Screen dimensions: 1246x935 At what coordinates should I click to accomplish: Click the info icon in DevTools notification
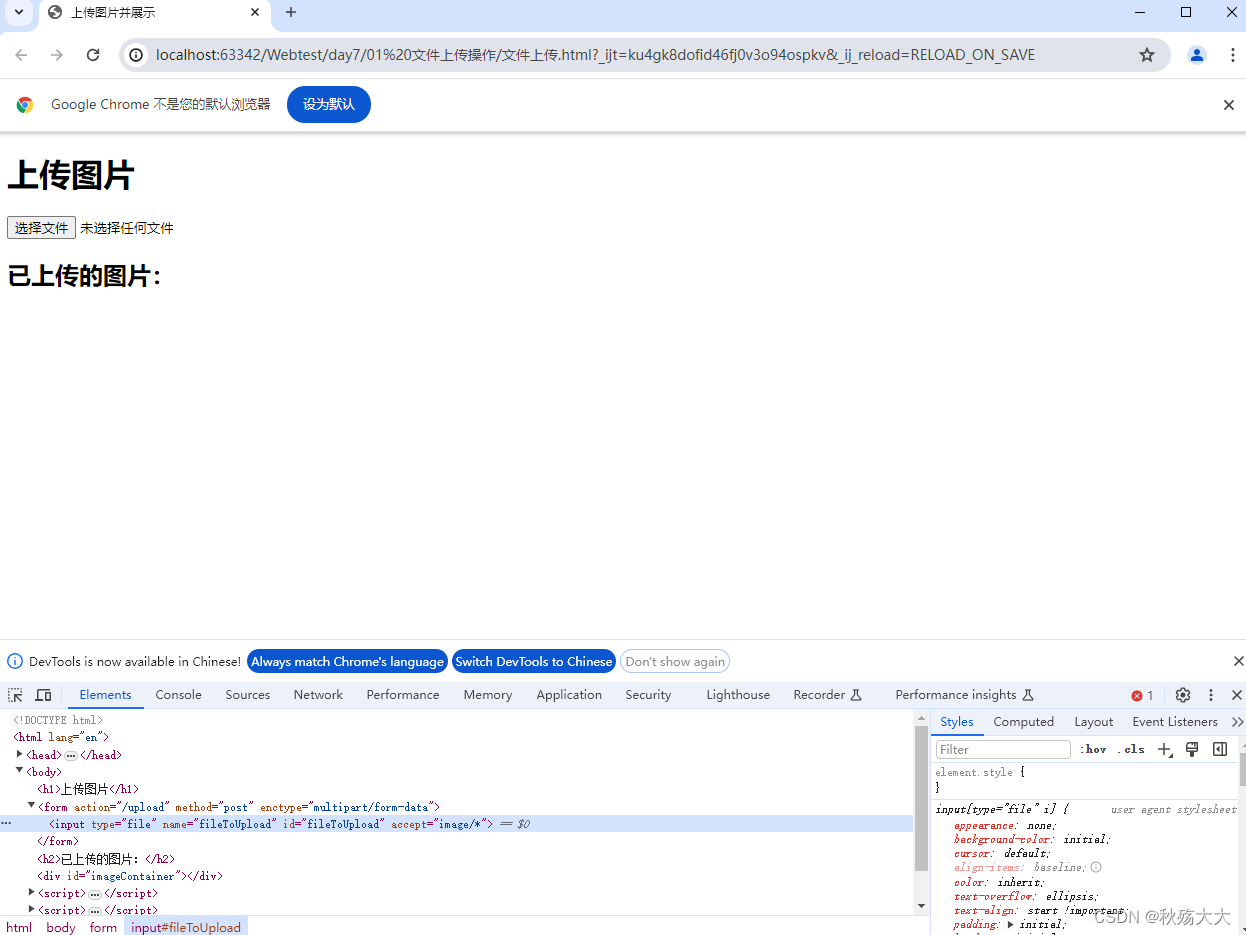[x=15, y=661]
